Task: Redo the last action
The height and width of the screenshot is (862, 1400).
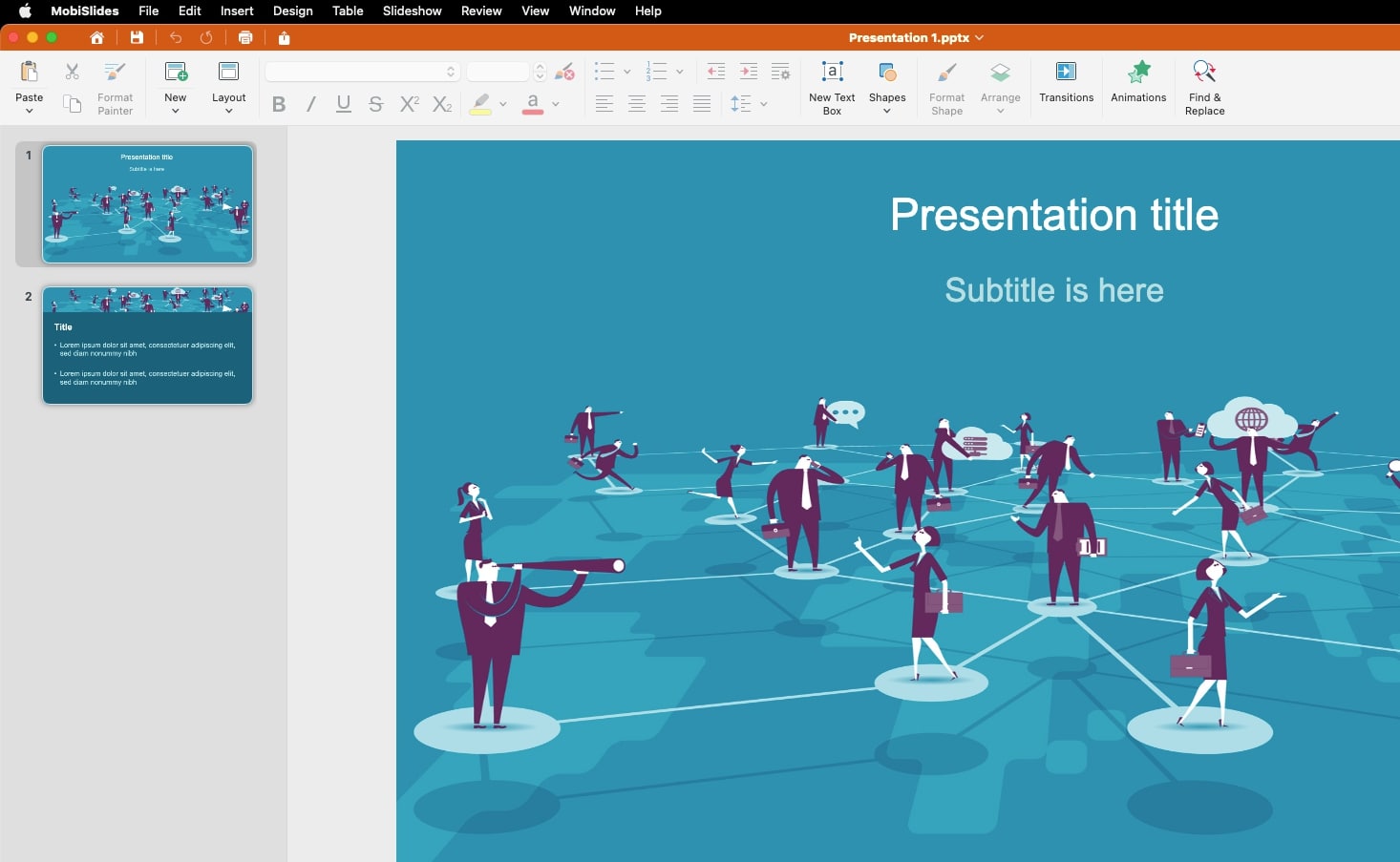Action: pyautogui.click(x=206, y=38)
